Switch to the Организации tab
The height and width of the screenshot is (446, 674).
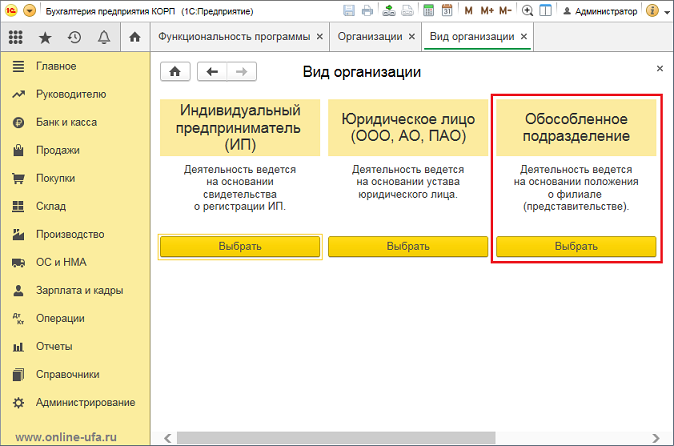click(370, 37)
